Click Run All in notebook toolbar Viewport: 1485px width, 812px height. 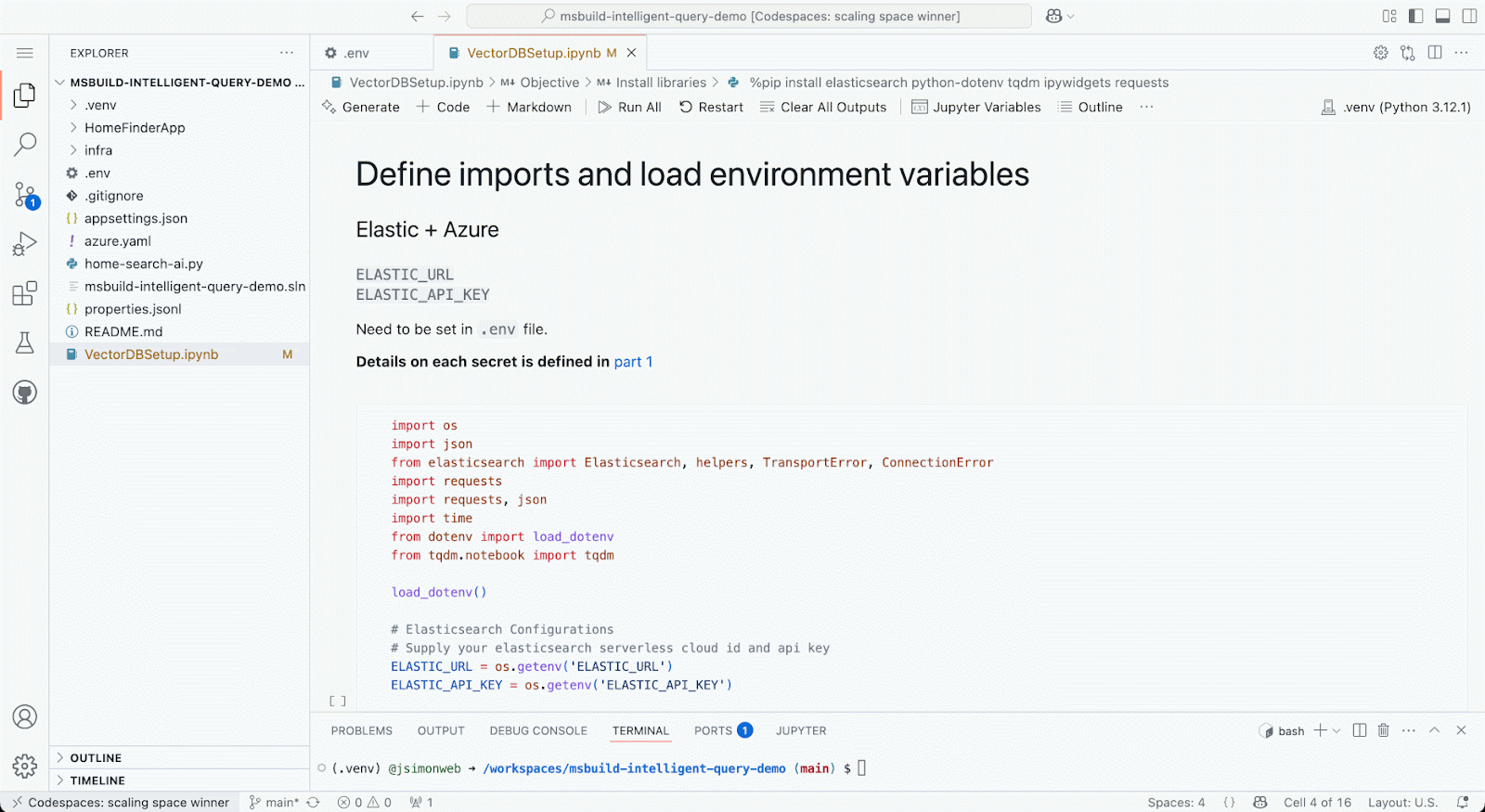click(x=629, y=108)
